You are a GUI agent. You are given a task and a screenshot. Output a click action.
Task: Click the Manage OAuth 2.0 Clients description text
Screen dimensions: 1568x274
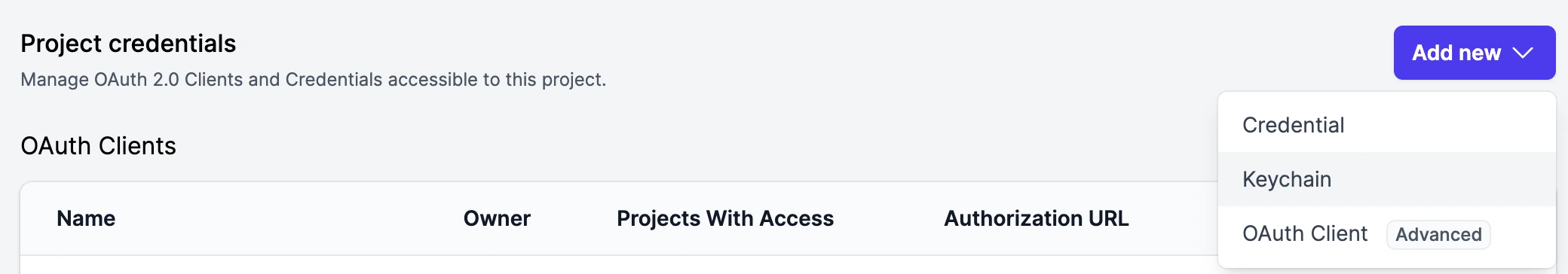tap(313, 79)
